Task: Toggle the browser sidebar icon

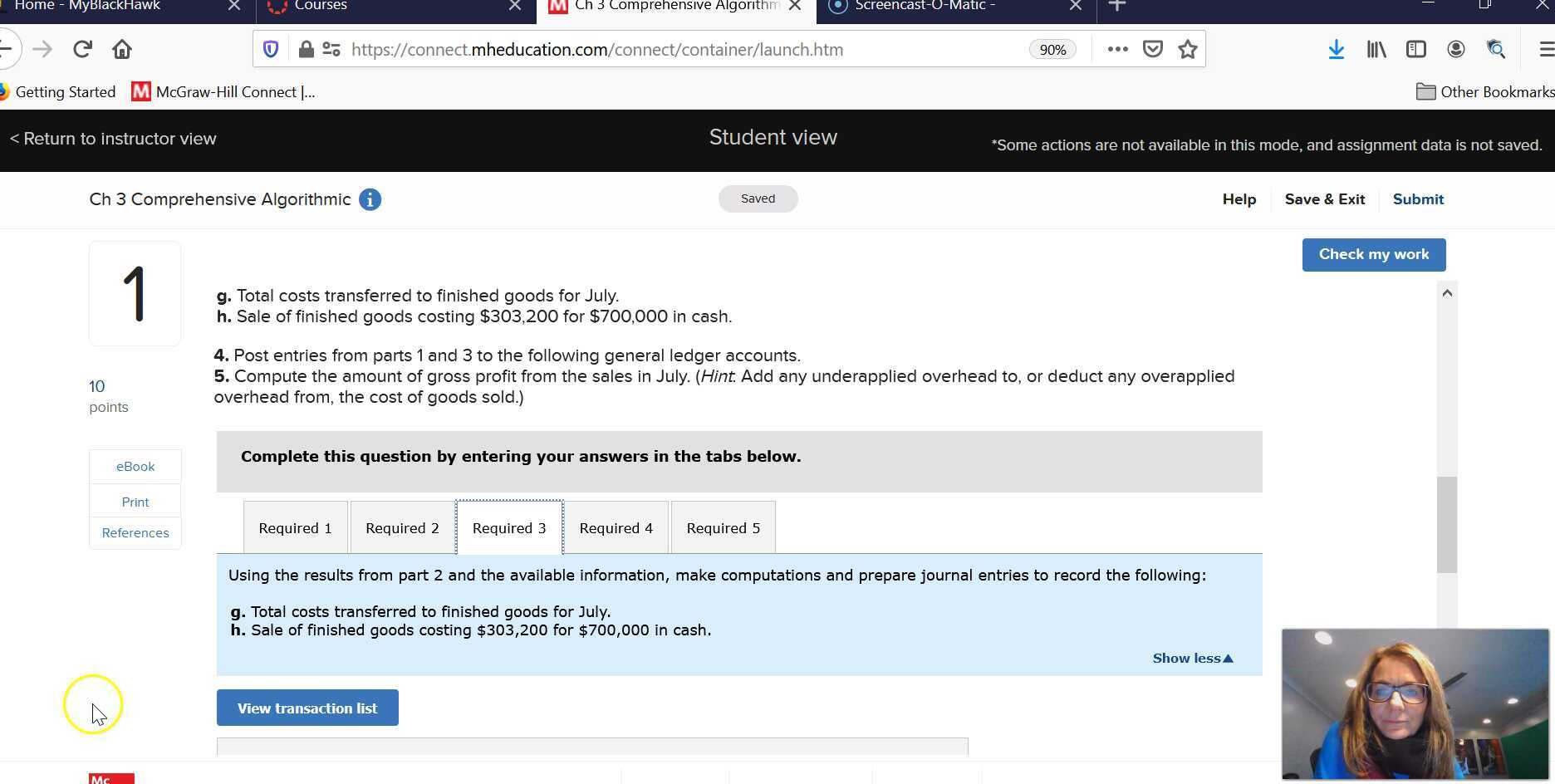Action: coord(1415,49)
